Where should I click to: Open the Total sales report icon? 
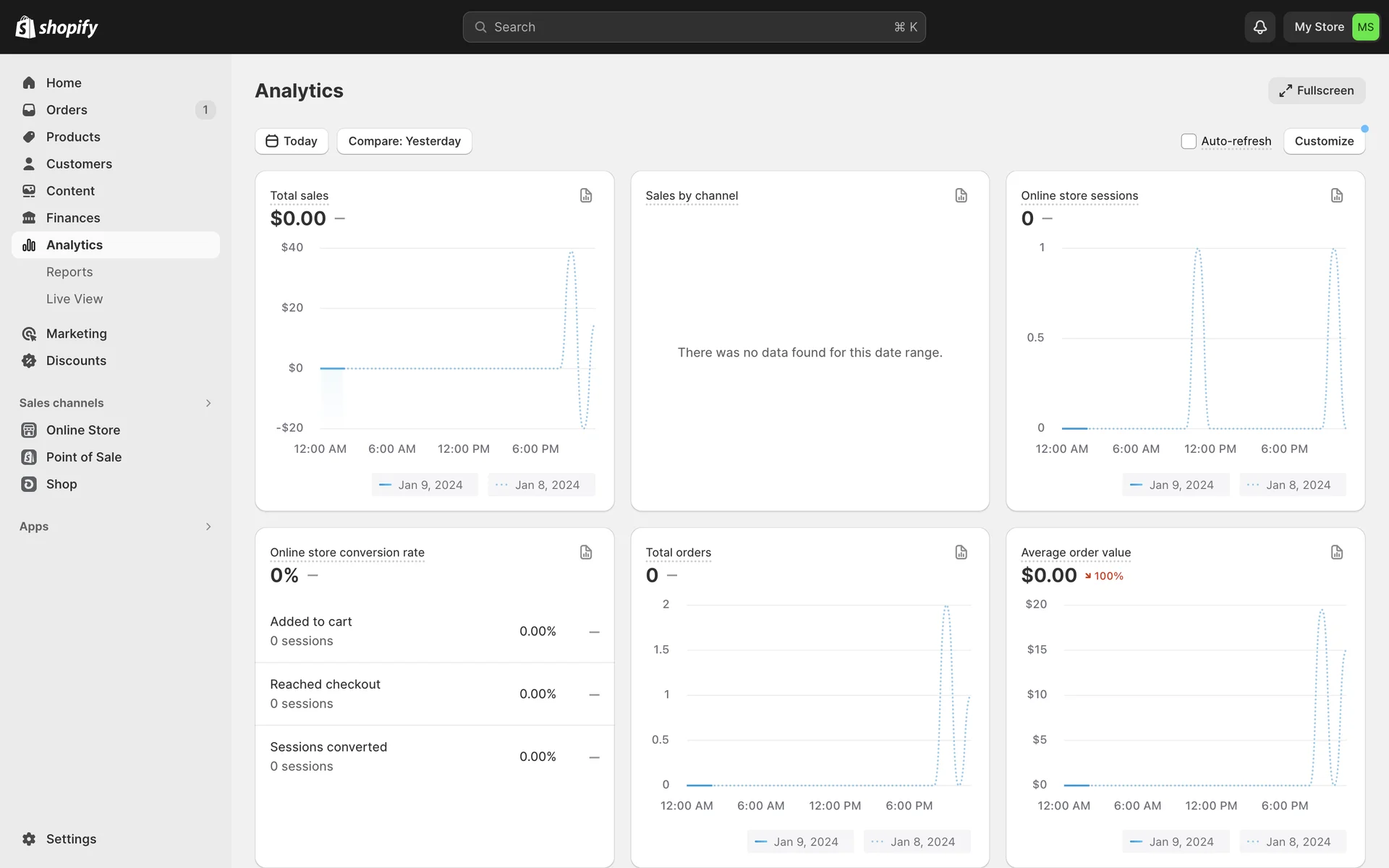[x=586, y=195]
